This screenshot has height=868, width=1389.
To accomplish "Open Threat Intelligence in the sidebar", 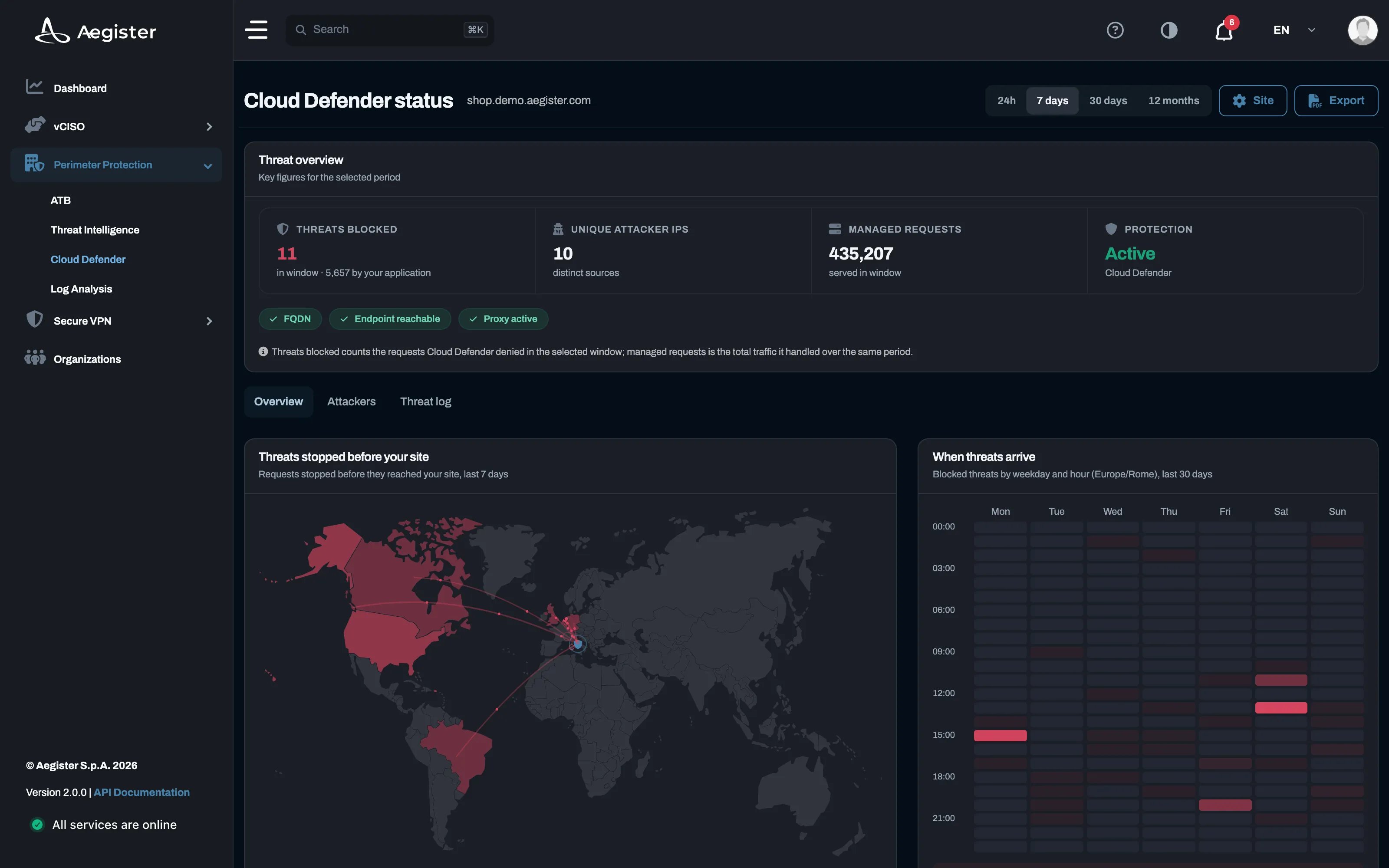I will pos(95,230).
